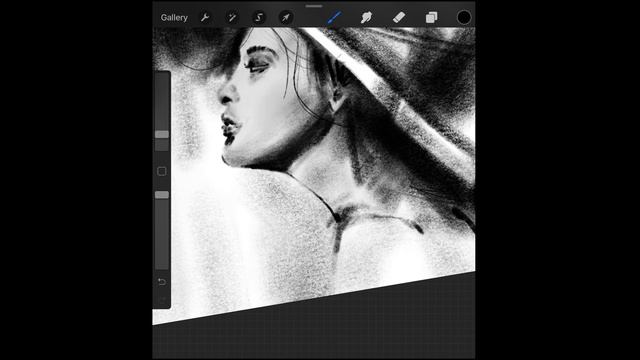Screen dimensions: 640x360
Task: Tap the top-center interface handle bar
Action: [314, 6]
